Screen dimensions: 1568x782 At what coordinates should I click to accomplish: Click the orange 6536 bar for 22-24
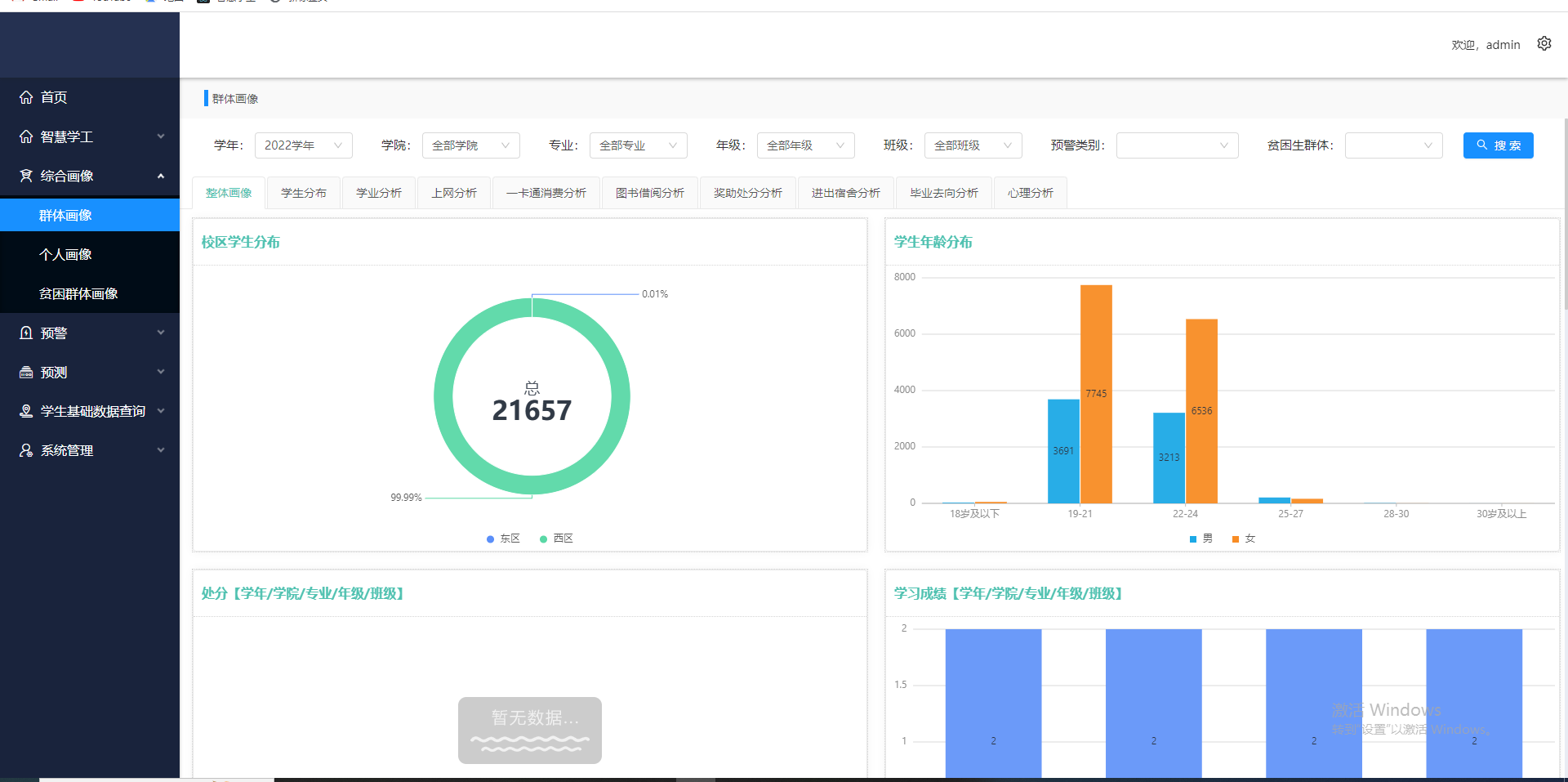coord(1201,411)
